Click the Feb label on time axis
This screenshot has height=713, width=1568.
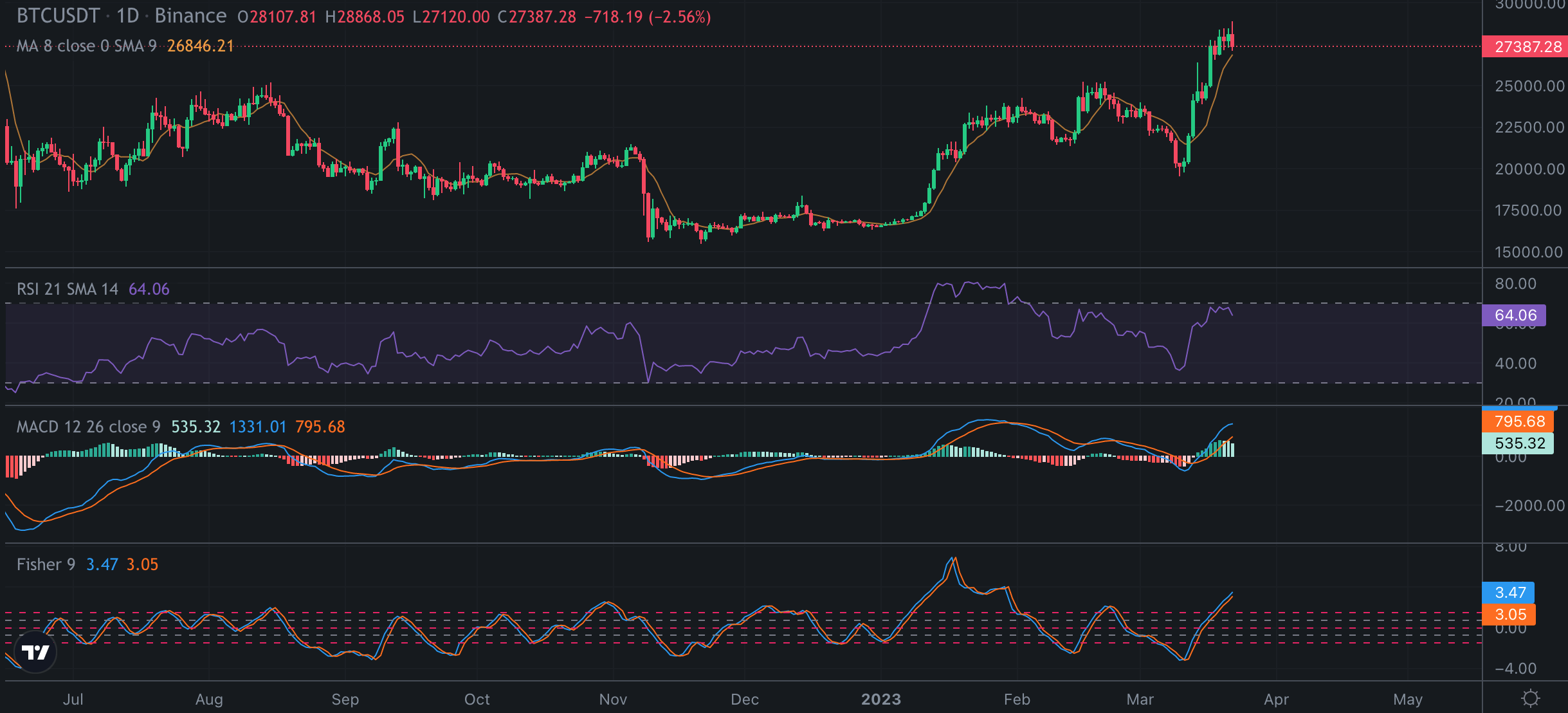point(1017,699)
